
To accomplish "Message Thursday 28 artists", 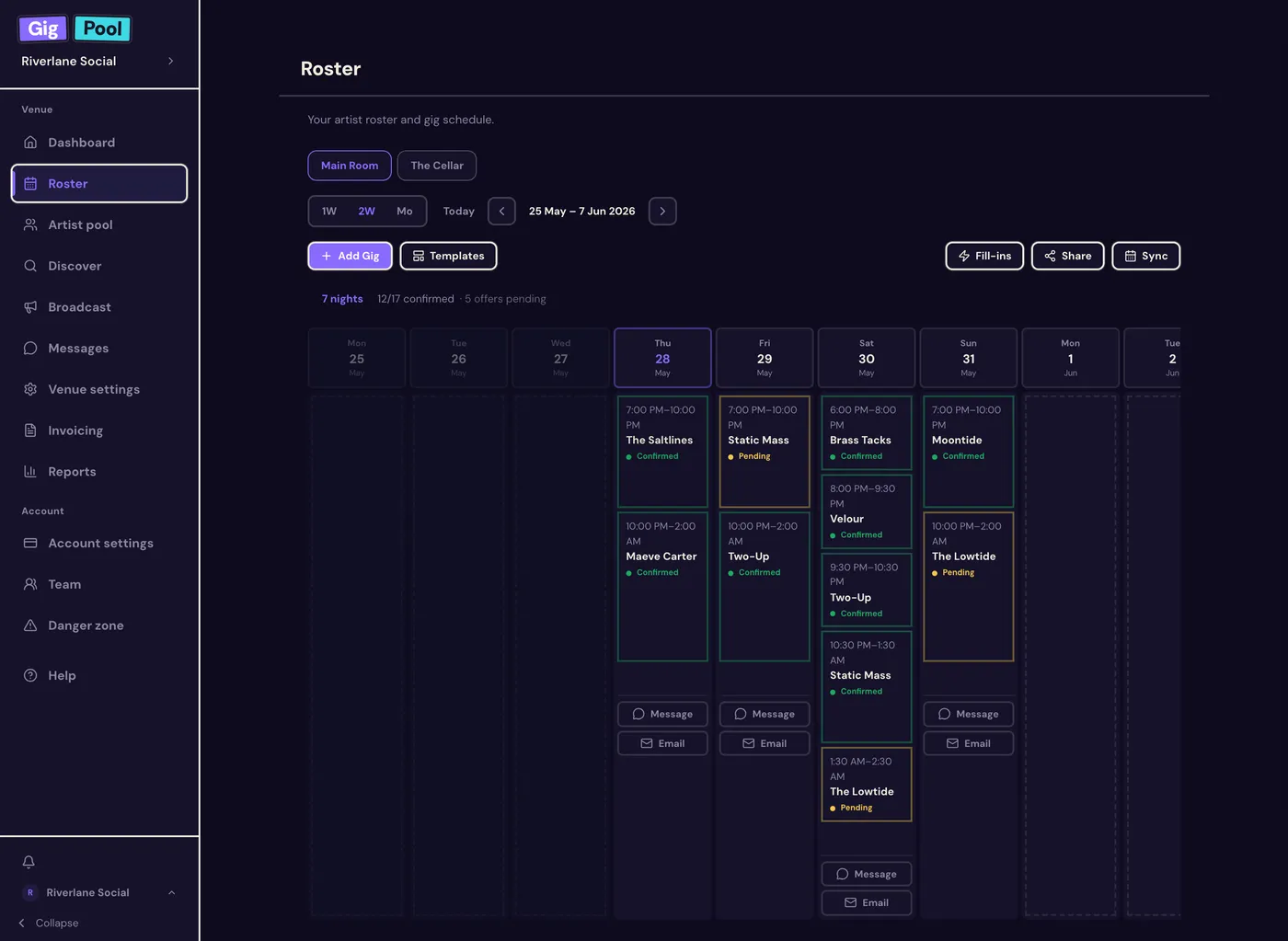I will 662,714.
